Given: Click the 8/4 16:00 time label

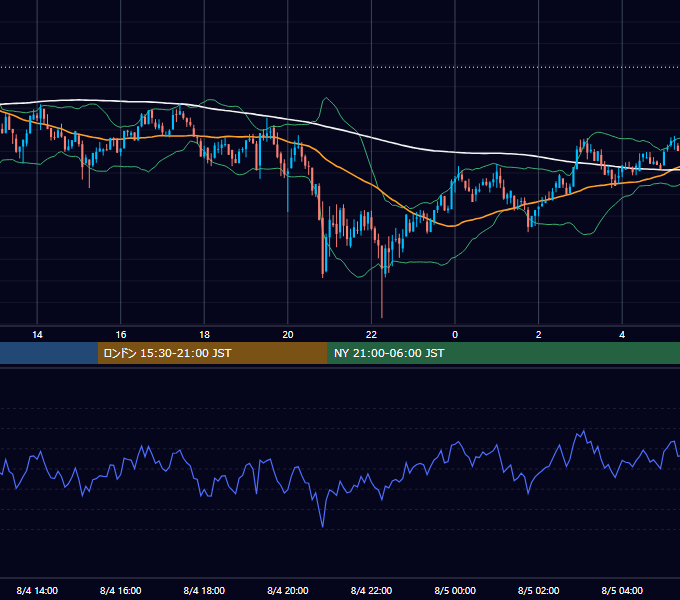Looking at the screenshot, I should click(121, 590).
